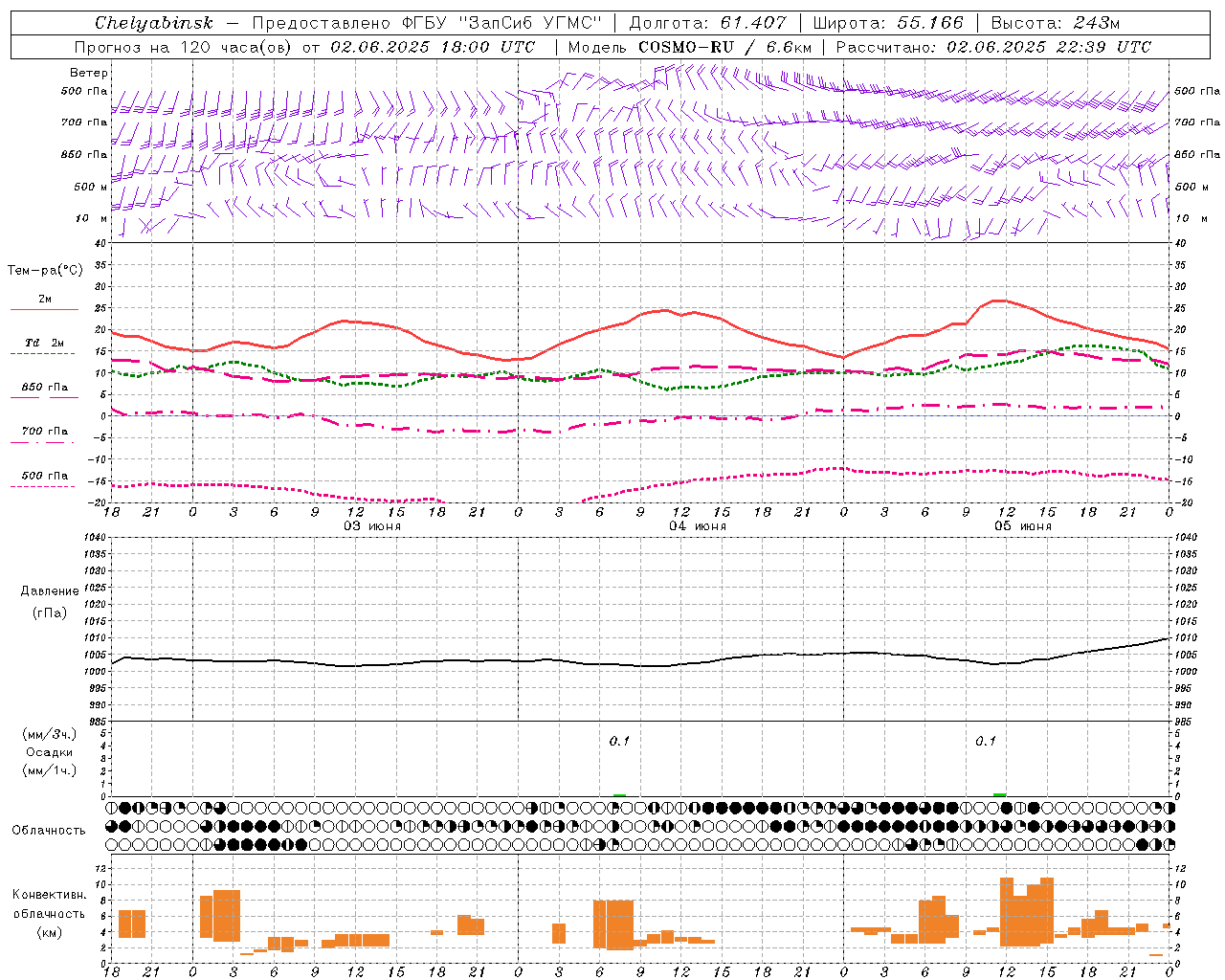This screenshot has width=1225, height=980.
Task: Click the Облачность panel label
Action: click(x=49, y=831)
